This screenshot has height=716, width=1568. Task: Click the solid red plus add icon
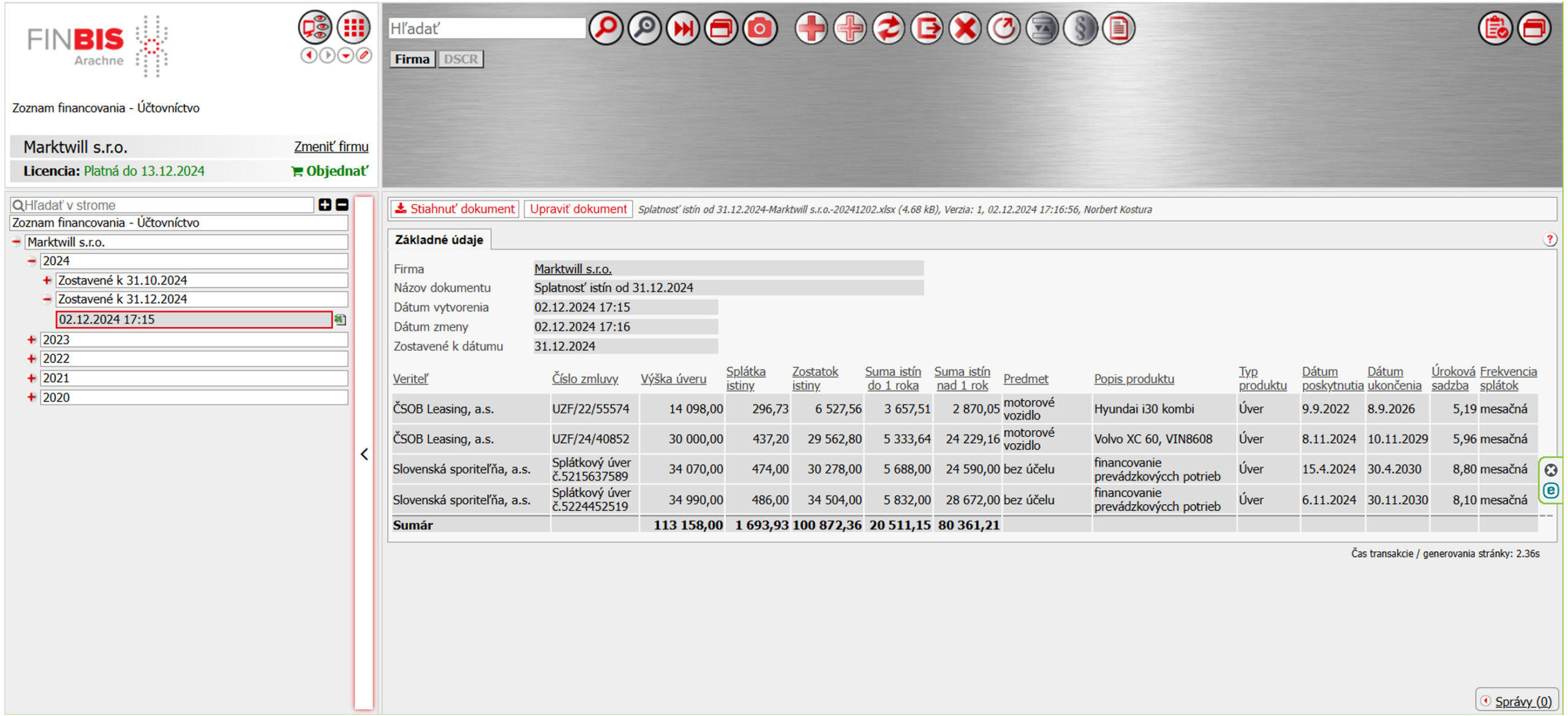pyautogui.click(x=812, y=28)
